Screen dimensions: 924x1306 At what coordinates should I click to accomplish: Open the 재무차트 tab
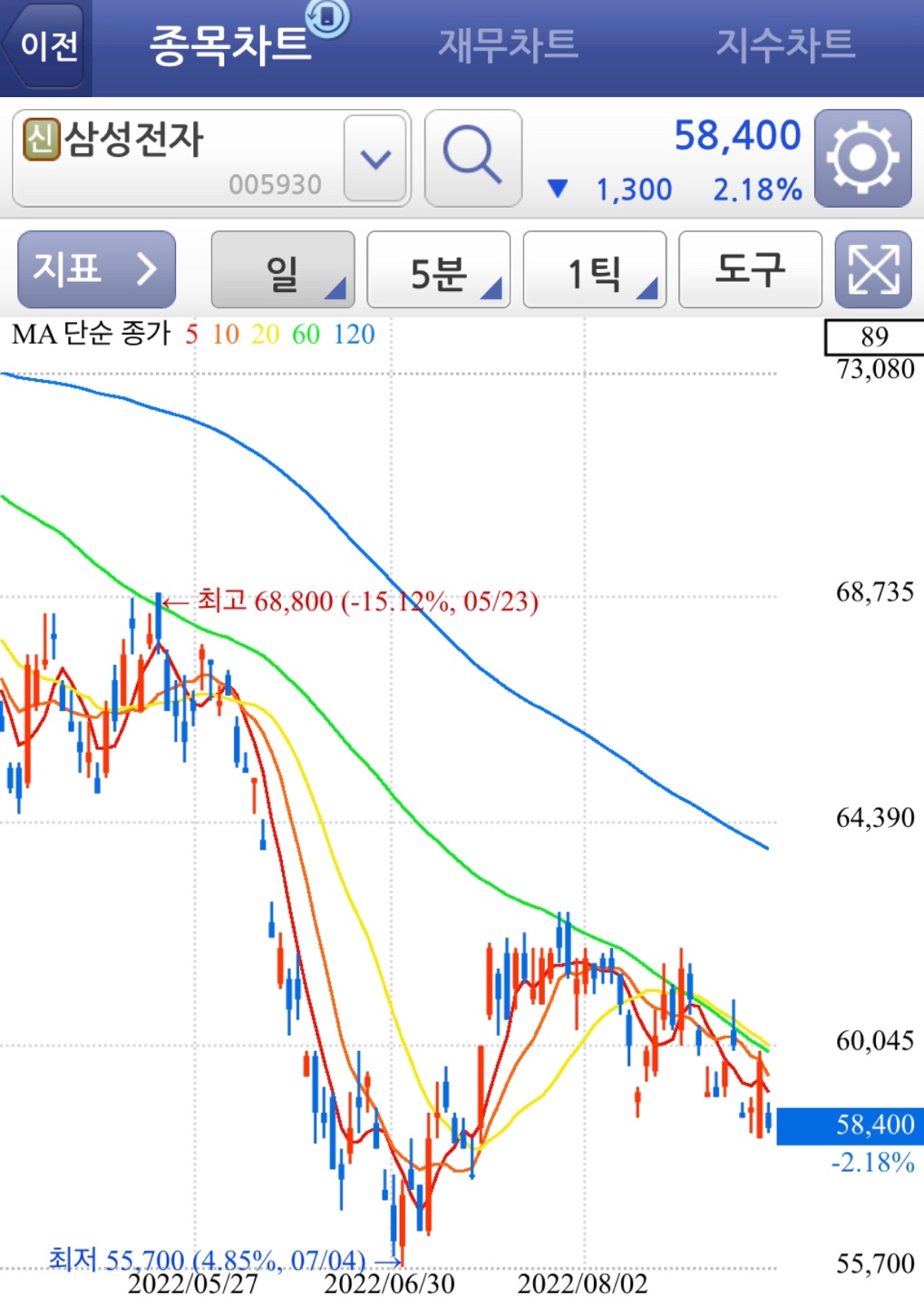pos(508,44)
